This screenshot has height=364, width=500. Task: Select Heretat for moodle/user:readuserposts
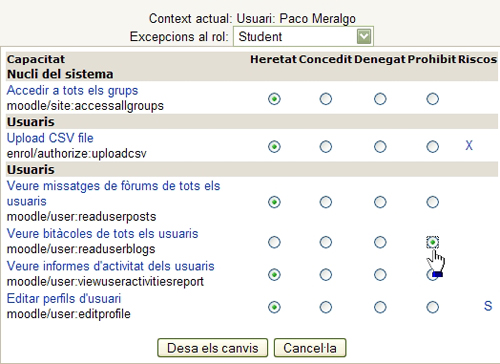[x=274, y=202]
